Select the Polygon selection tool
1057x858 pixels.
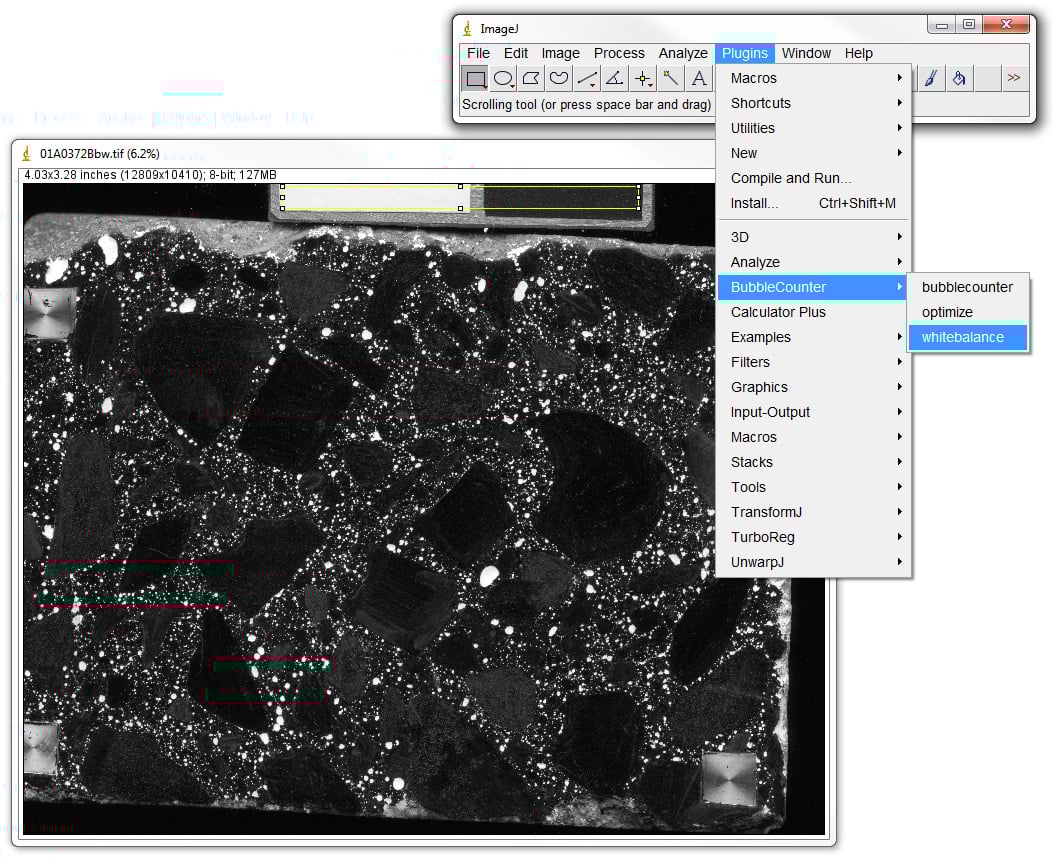tap(532, 79)
